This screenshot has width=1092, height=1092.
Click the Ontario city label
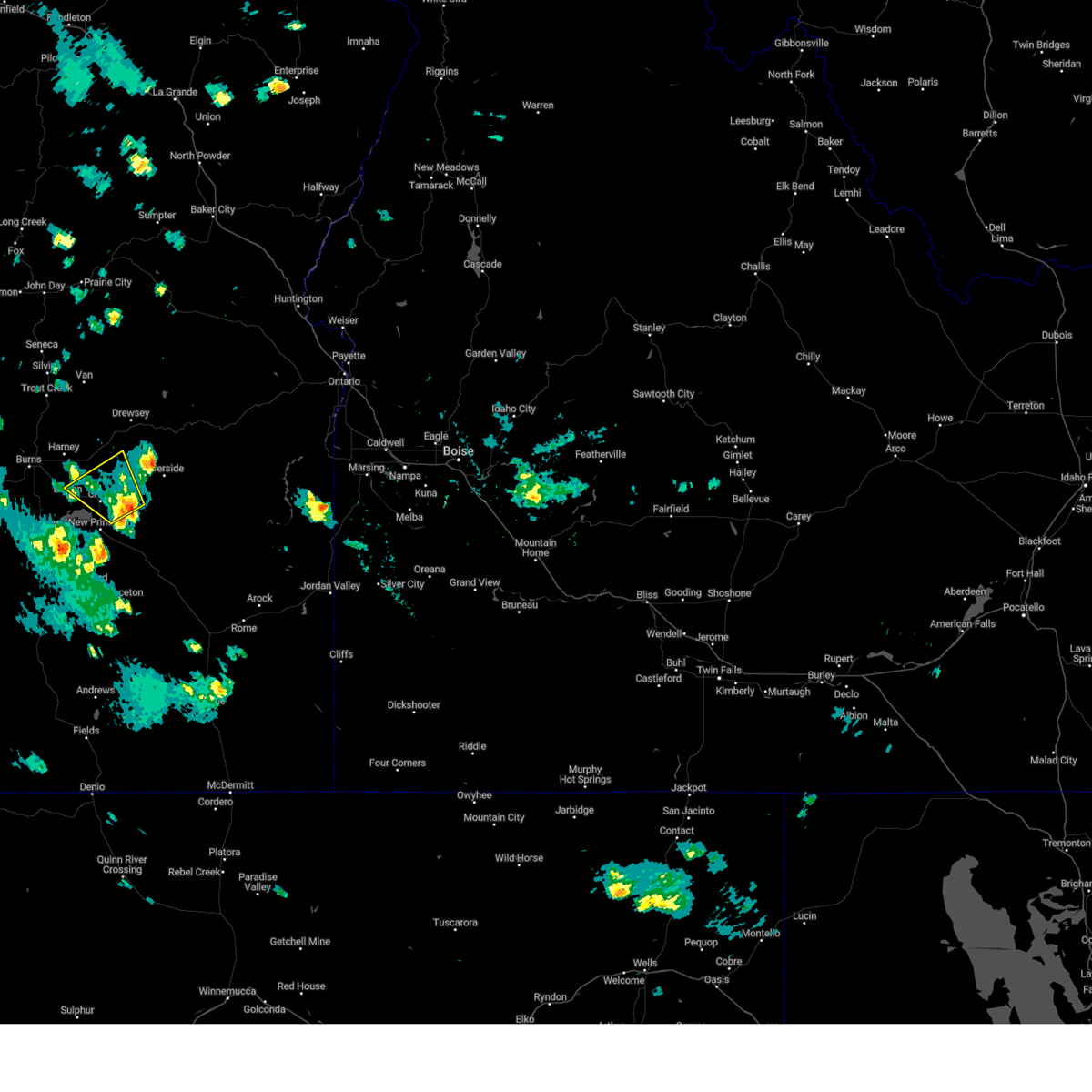tap(344, 381)
